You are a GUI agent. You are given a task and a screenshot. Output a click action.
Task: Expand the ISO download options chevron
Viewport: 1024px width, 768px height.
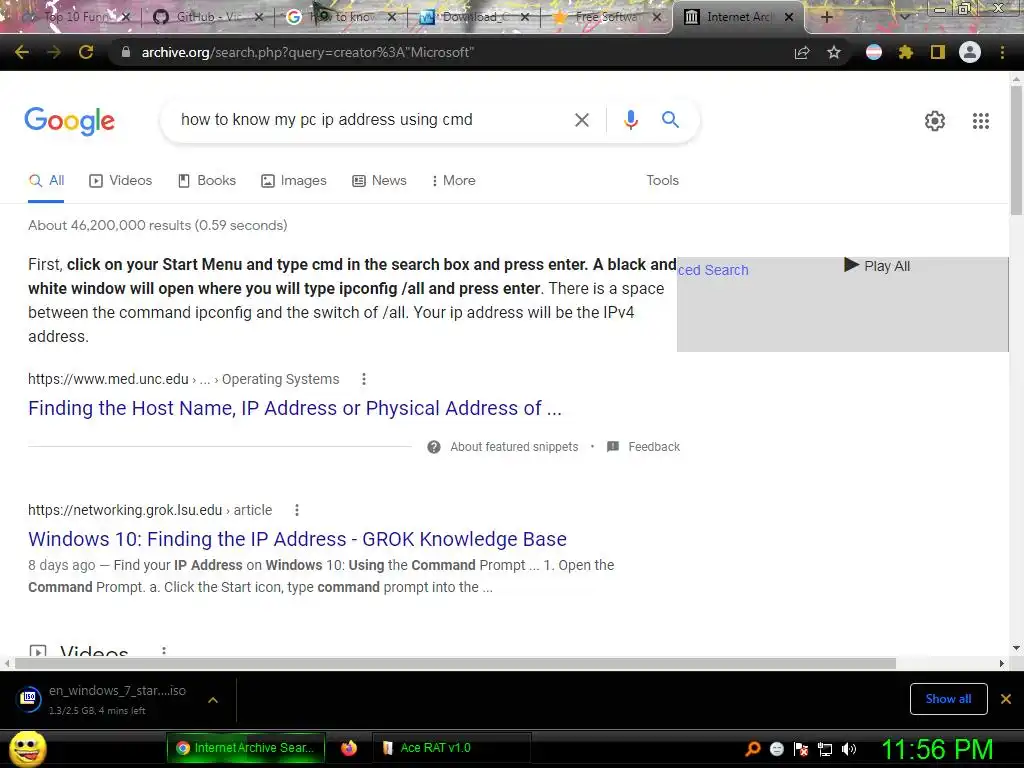(213, 700)
